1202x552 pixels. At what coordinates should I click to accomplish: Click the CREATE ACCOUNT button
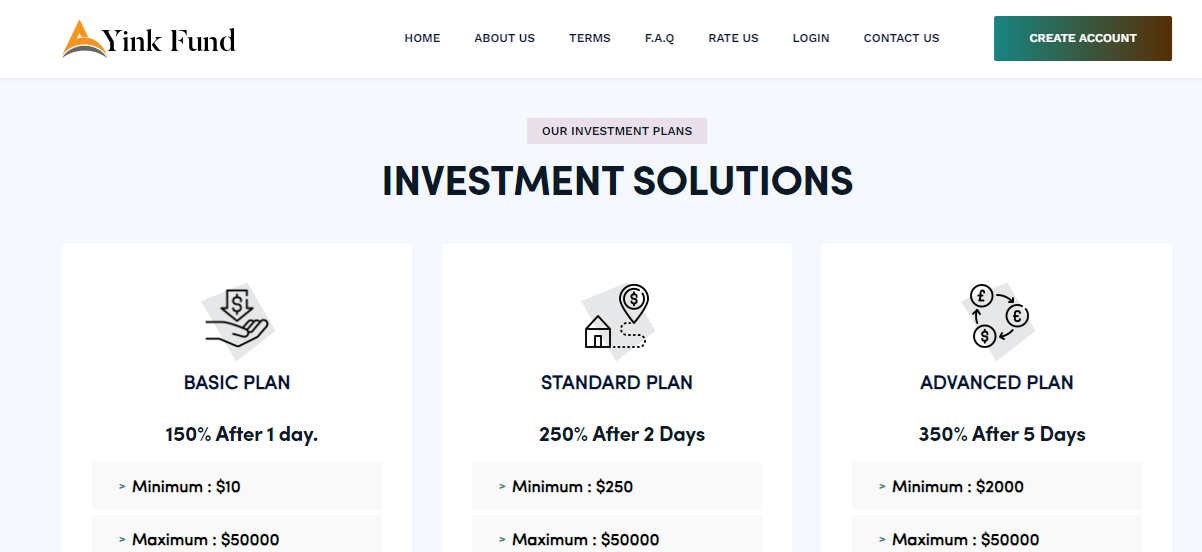[x=1083, y=38]
